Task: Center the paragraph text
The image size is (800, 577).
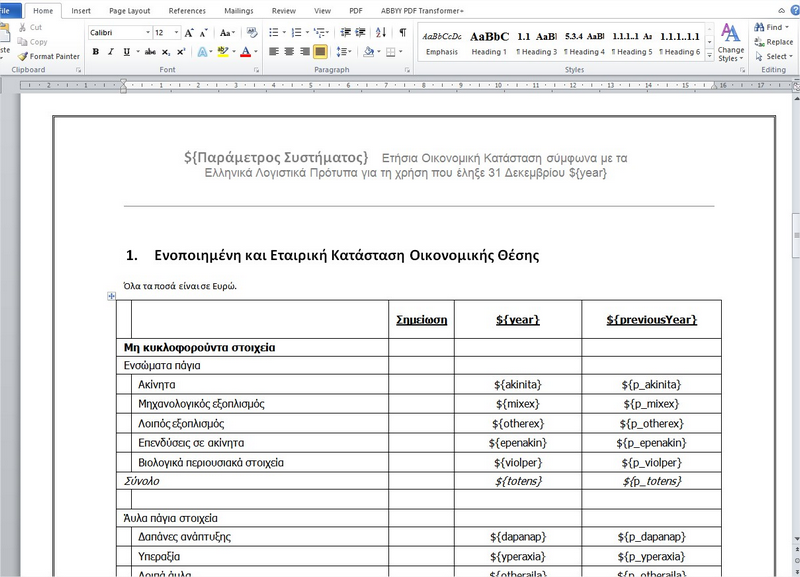Action: coord(289,52)
